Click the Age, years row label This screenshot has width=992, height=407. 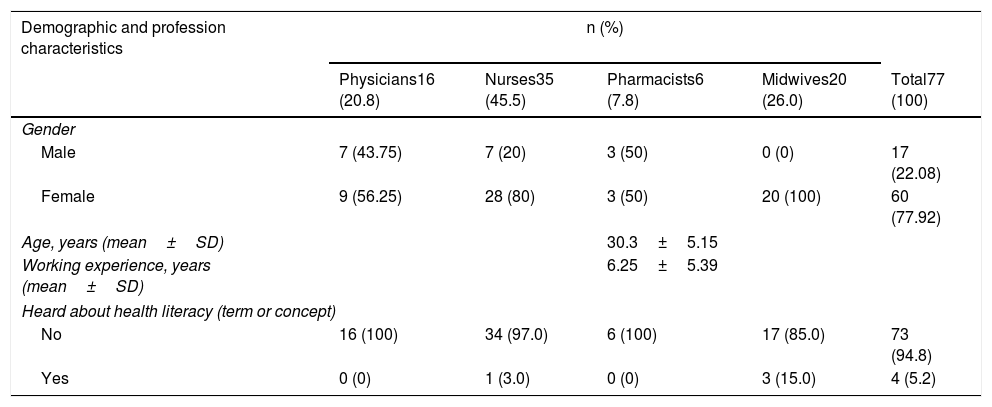pyautogui.click(x=123, y=242)
